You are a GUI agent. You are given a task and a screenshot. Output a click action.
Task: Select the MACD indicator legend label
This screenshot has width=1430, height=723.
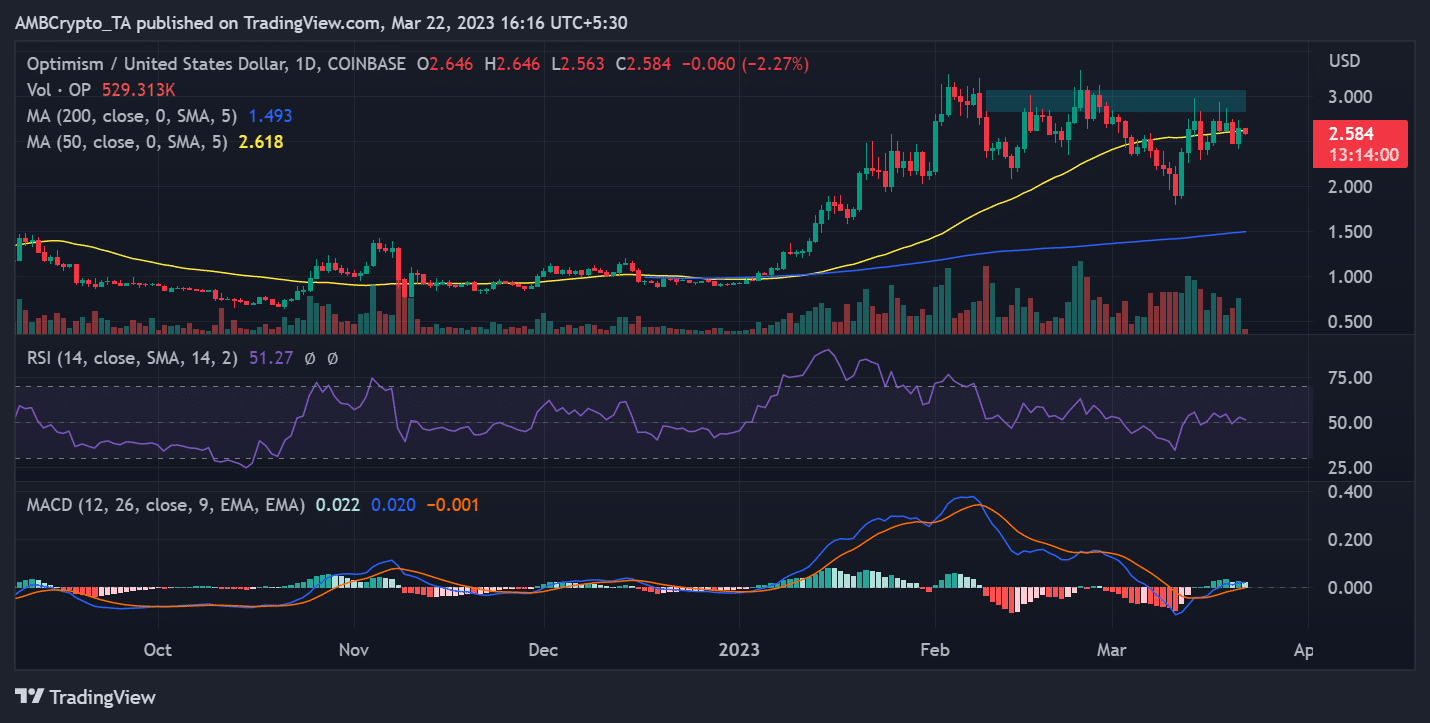tap(165, 506)
